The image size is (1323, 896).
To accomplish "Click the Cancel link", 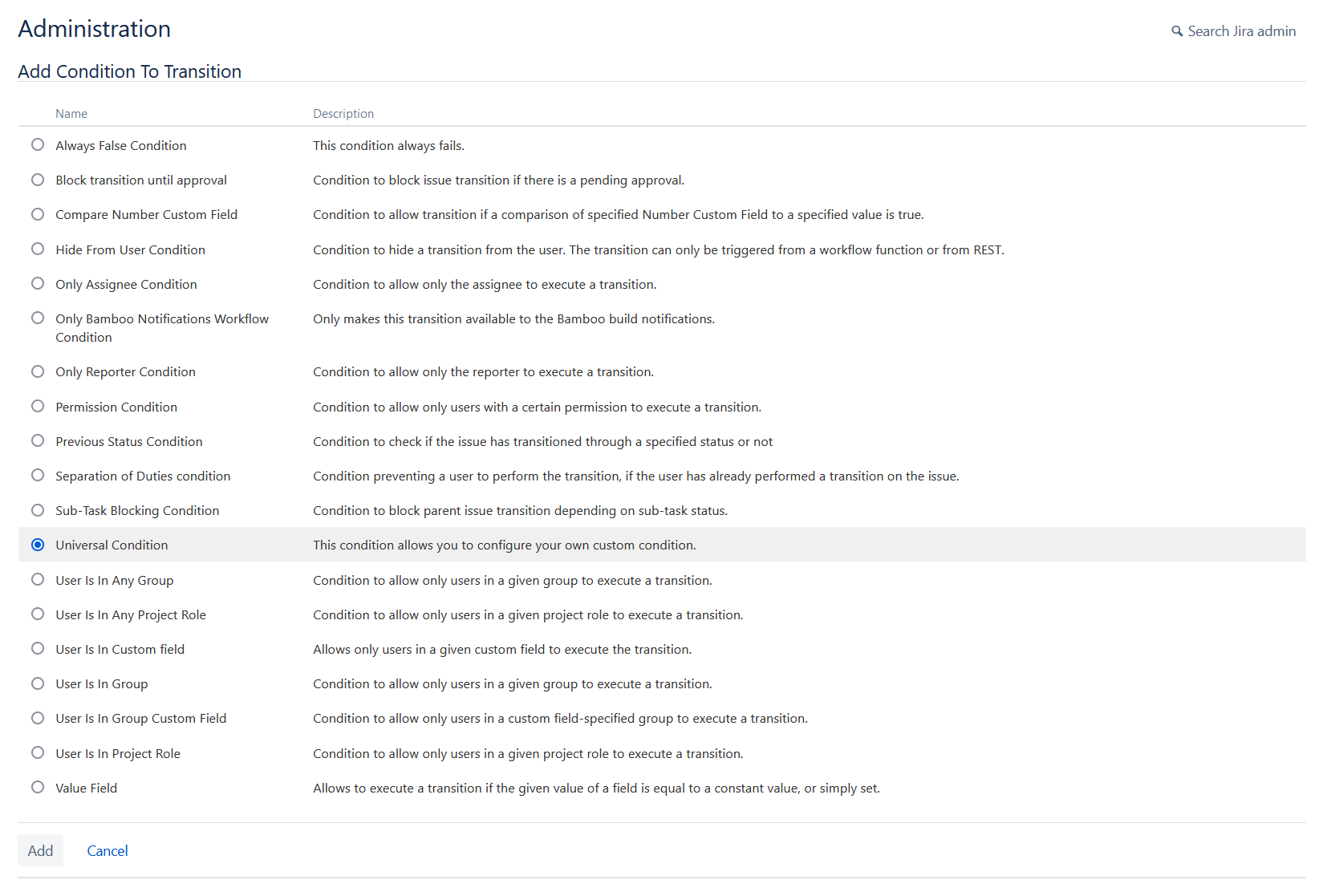I will [108, 851].
